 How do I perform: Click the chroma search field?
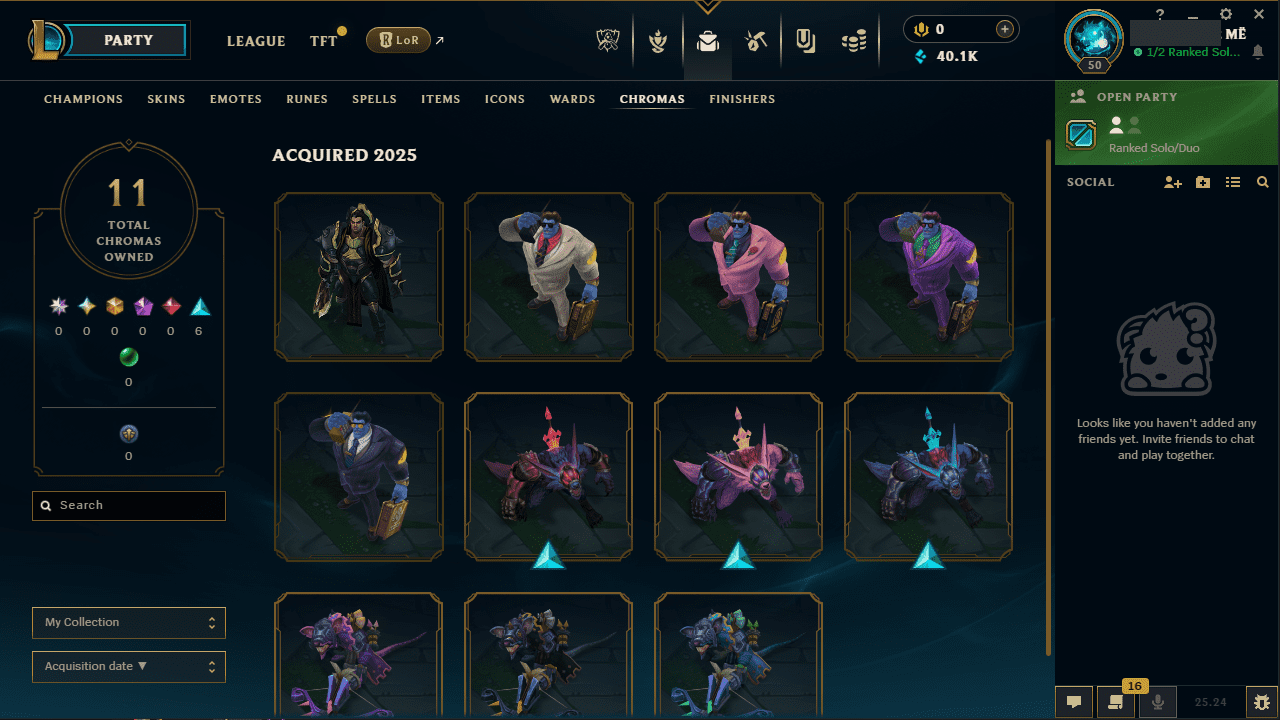click(129, 506)
